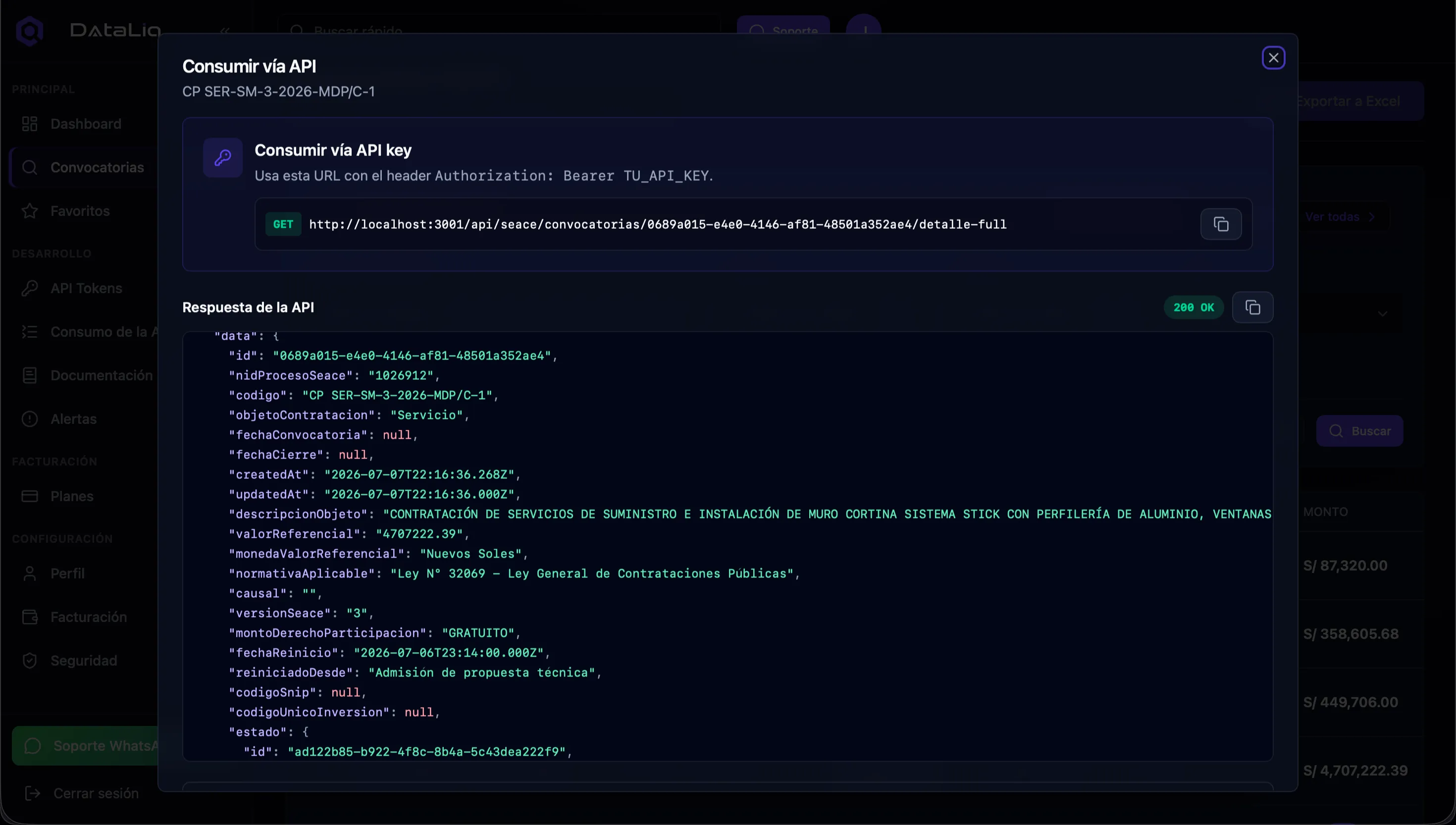Click the DataLiq logo

pos(88,30)
